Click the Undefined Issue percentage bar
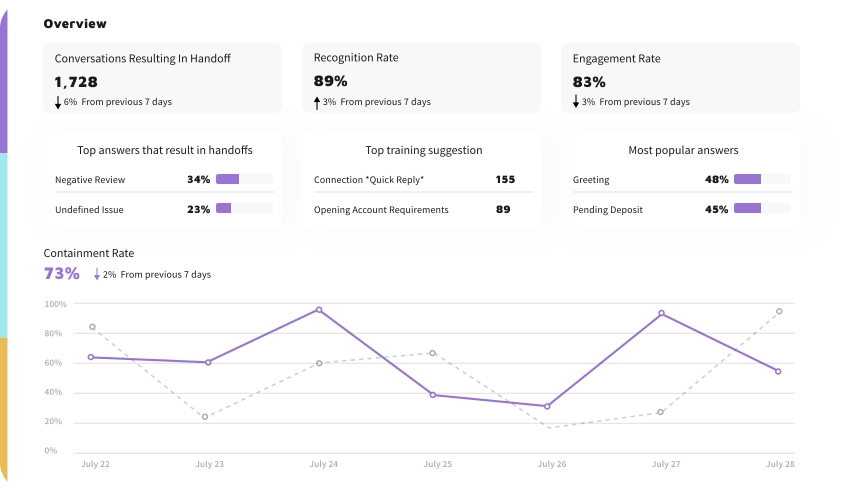841x491 pixels. click(x=244, y=209)
